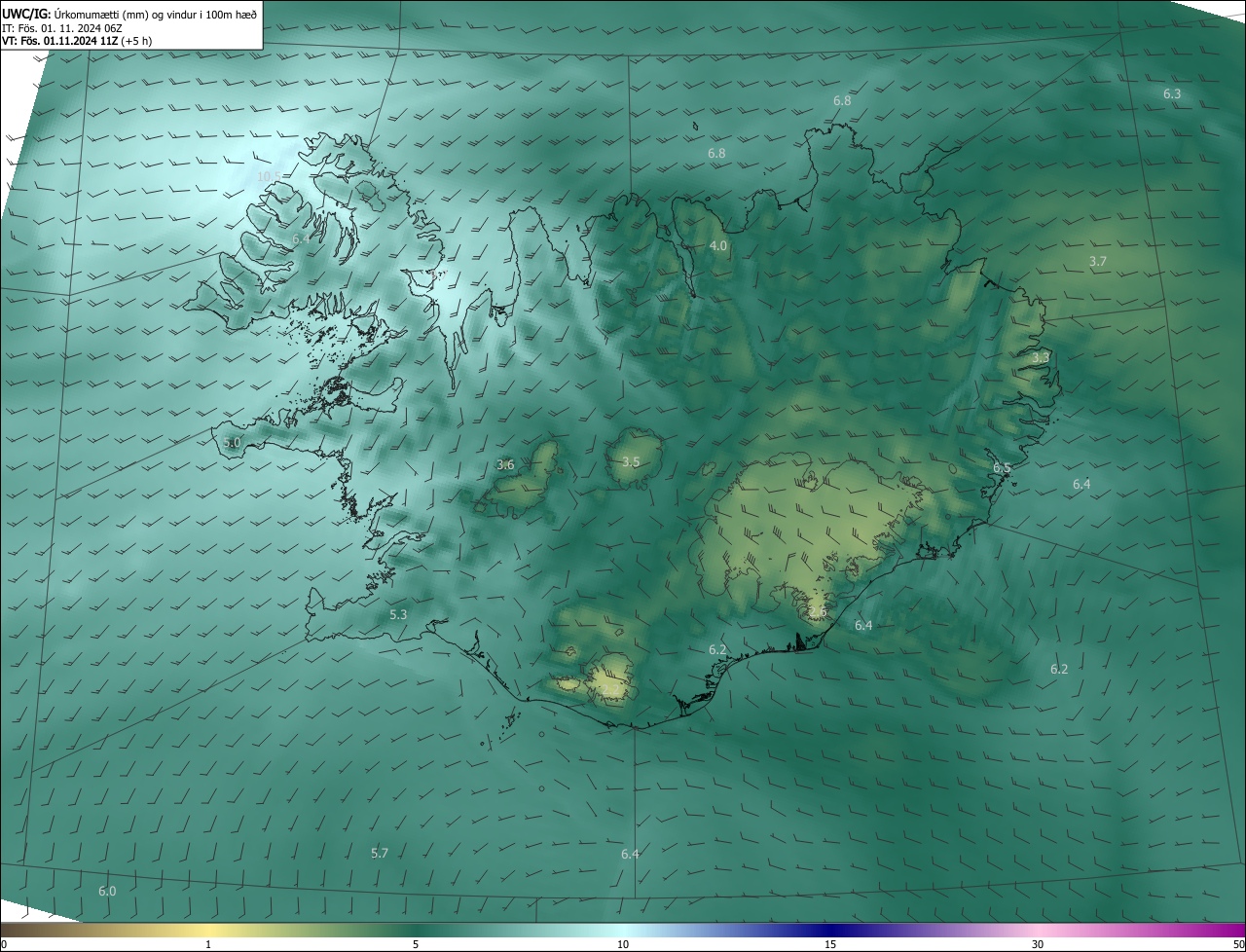
Task: Click the color scale tick labeled 15
Action: click(x=830, y=944)
